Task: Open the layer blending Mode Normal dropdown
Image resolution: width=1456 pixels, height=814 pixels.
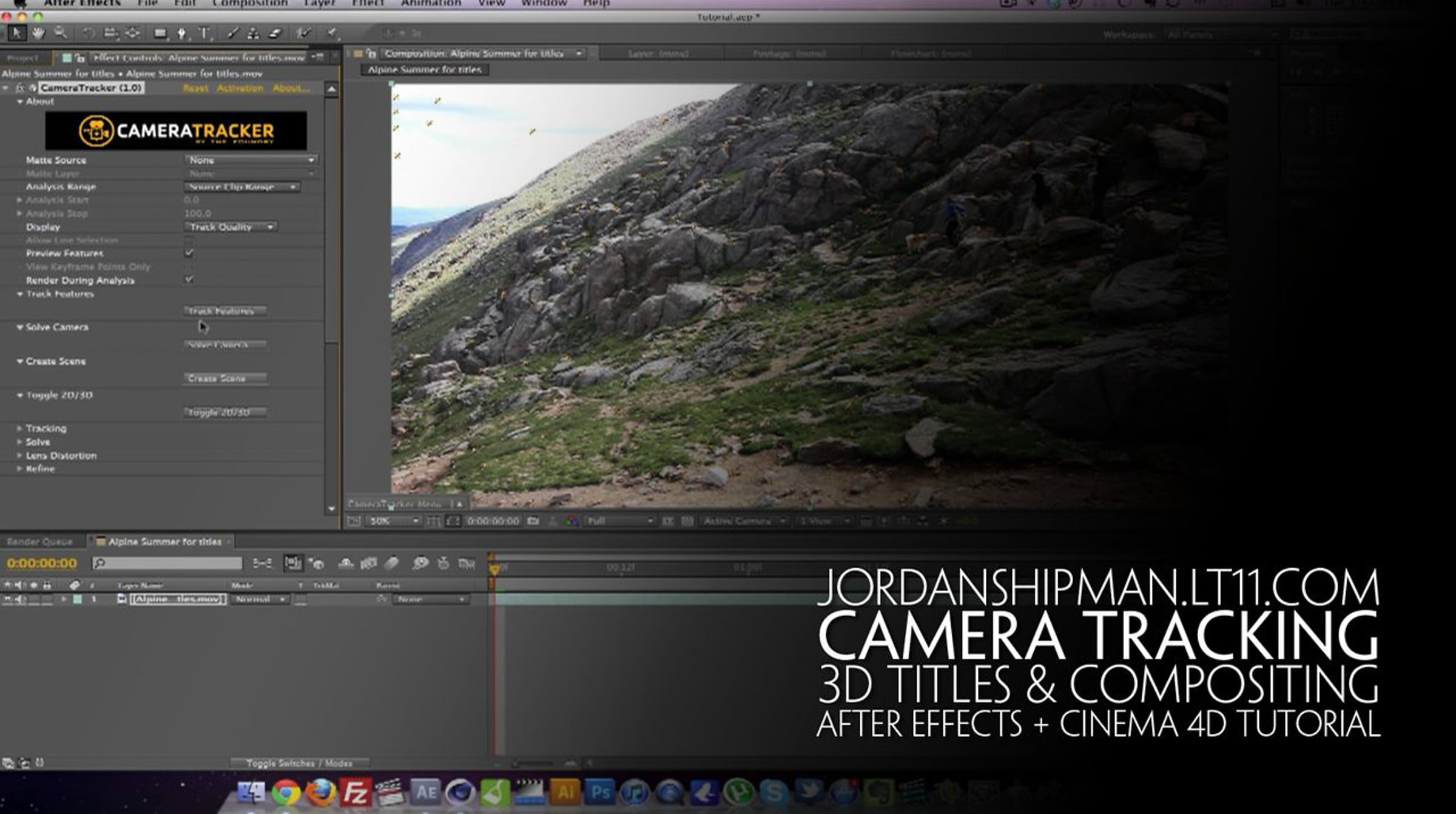Action: tap(260, 599)
